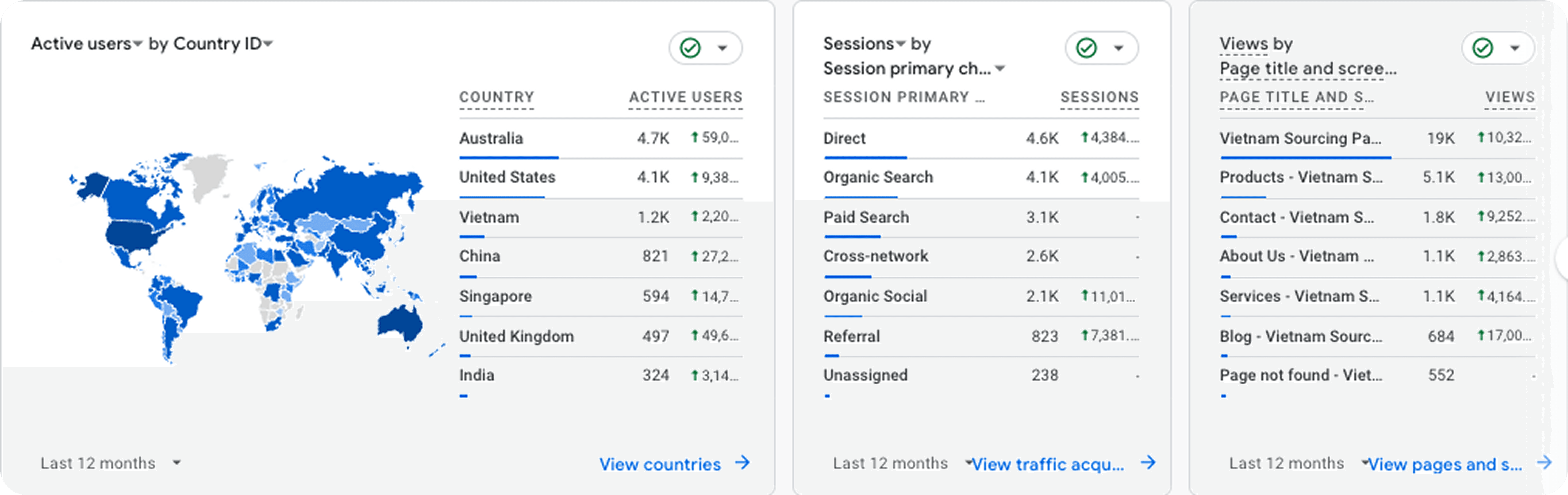Click arrow icon beside View pages and screens

pyautogui.click(x=1544, y=463)
